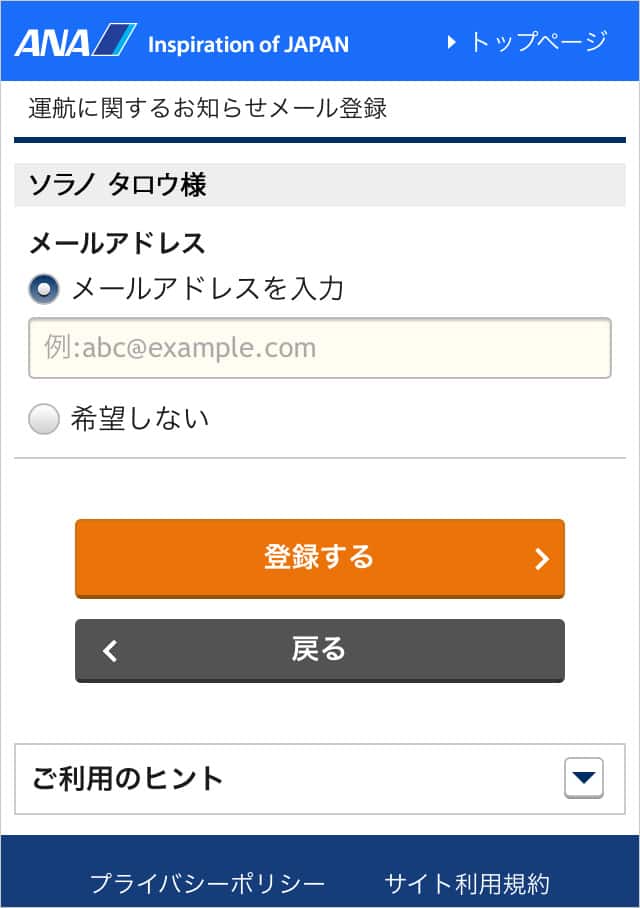Click the ANA logo in header
640x908 pixels.
76,41
